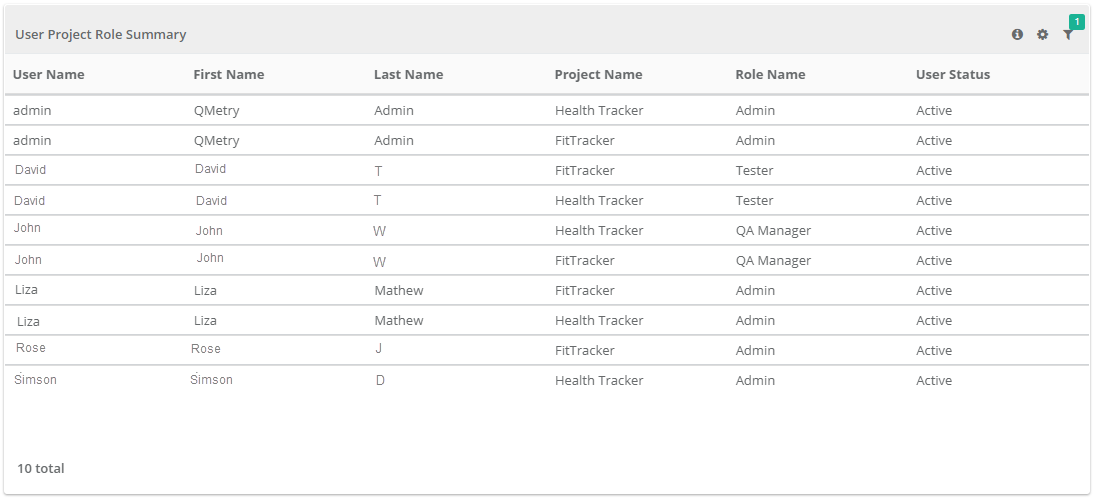Click the green filter count badge
This screenshot has height=498, width=1094.
[1077, 22]
